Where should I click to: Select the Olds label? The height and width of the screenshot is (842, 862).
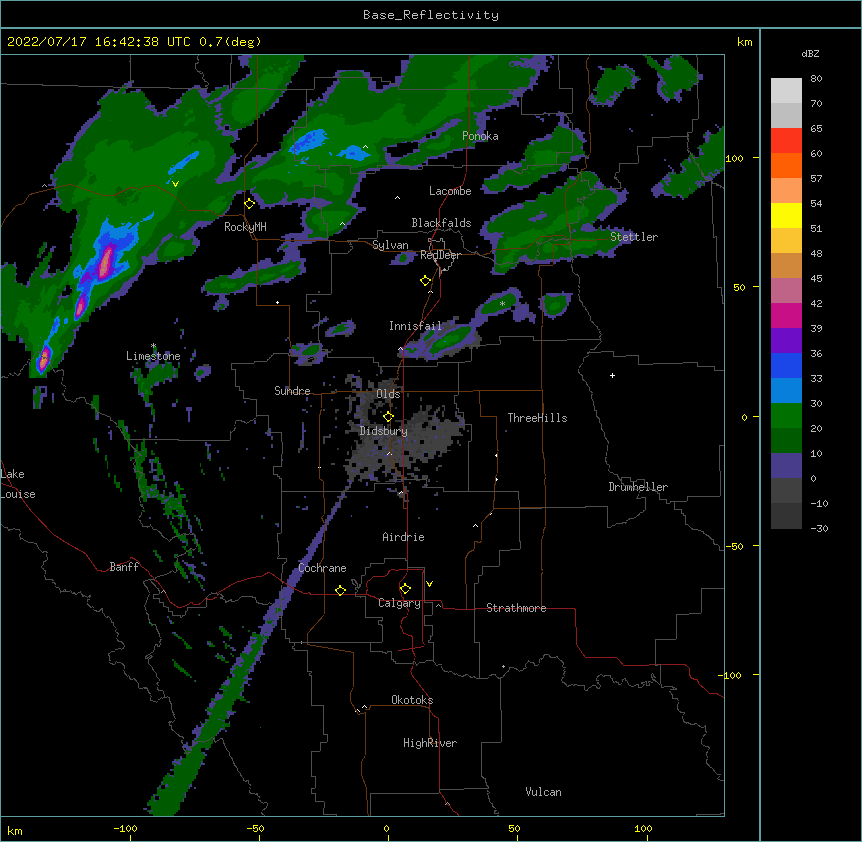pyautogui.click(x=388, y=394)
